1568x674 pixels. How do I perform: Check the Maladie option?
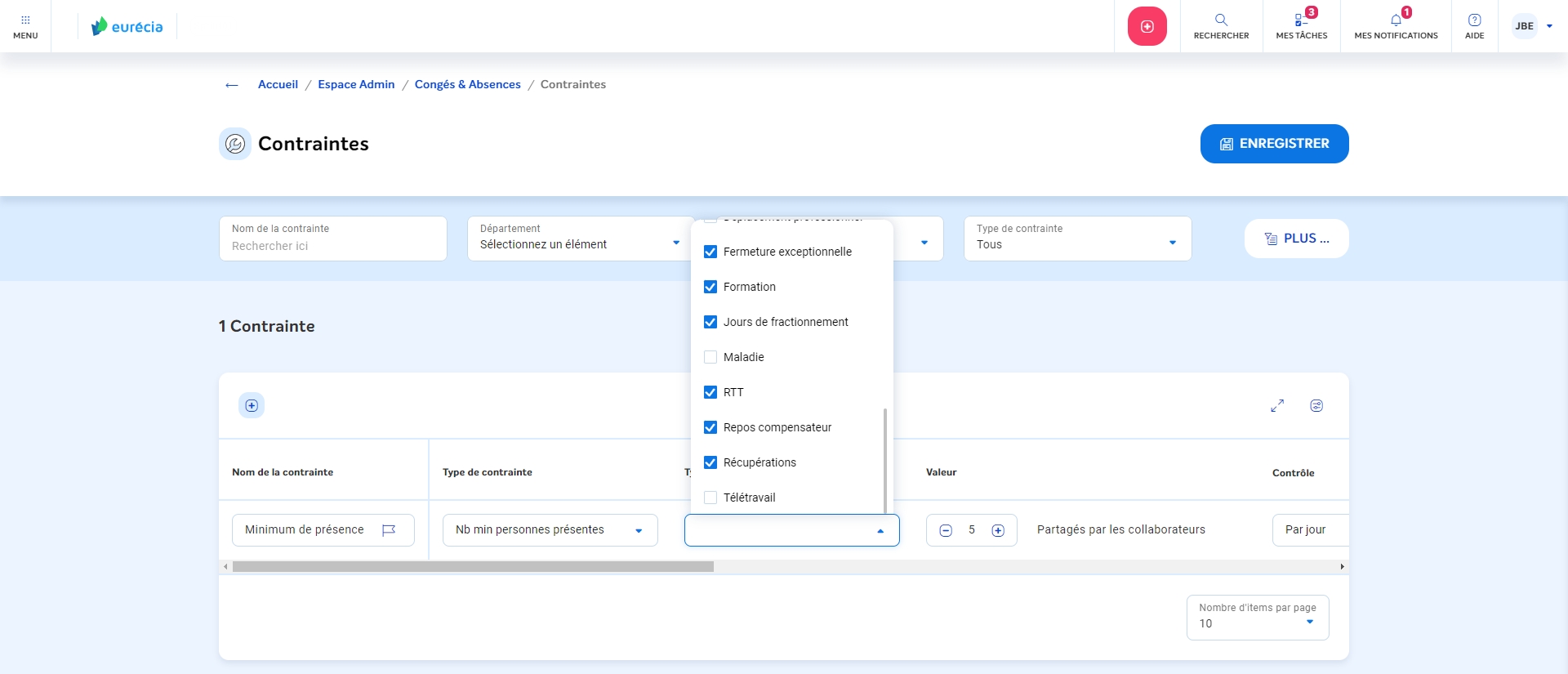click(710, 357)
